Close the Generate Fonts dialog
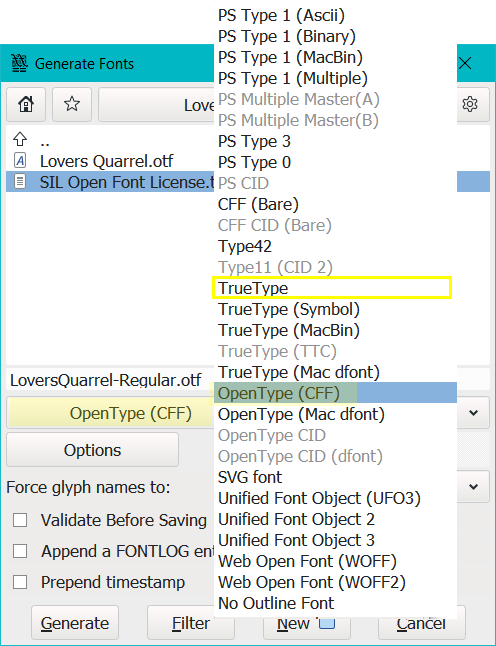This screenshot has height=646, width=496. [465, 63]
